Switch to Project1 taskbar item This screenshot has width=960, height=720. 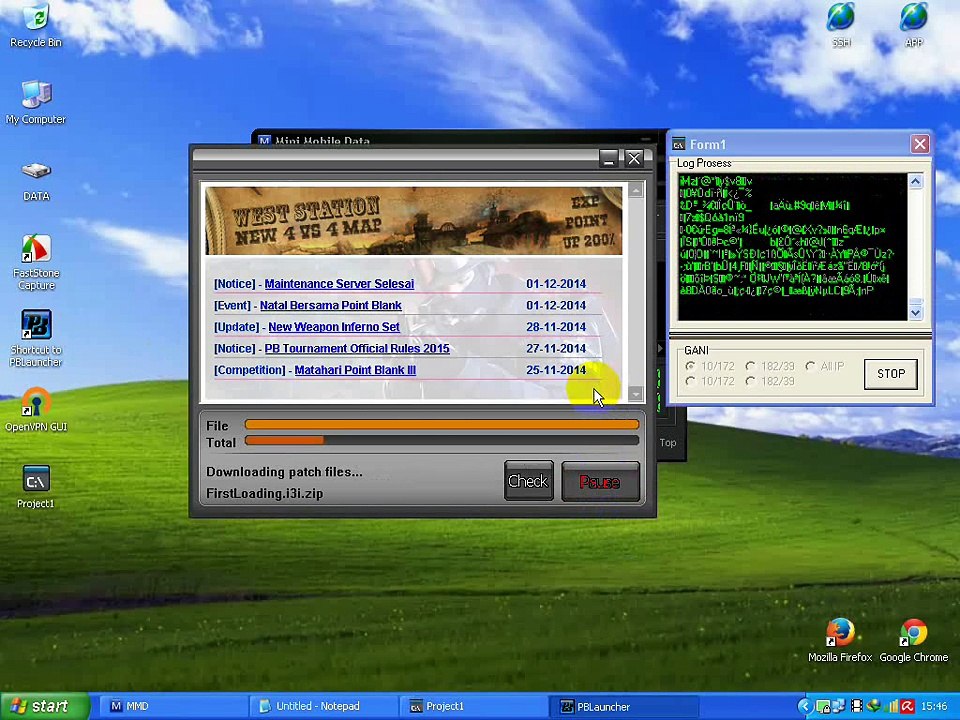coord(473,707)
